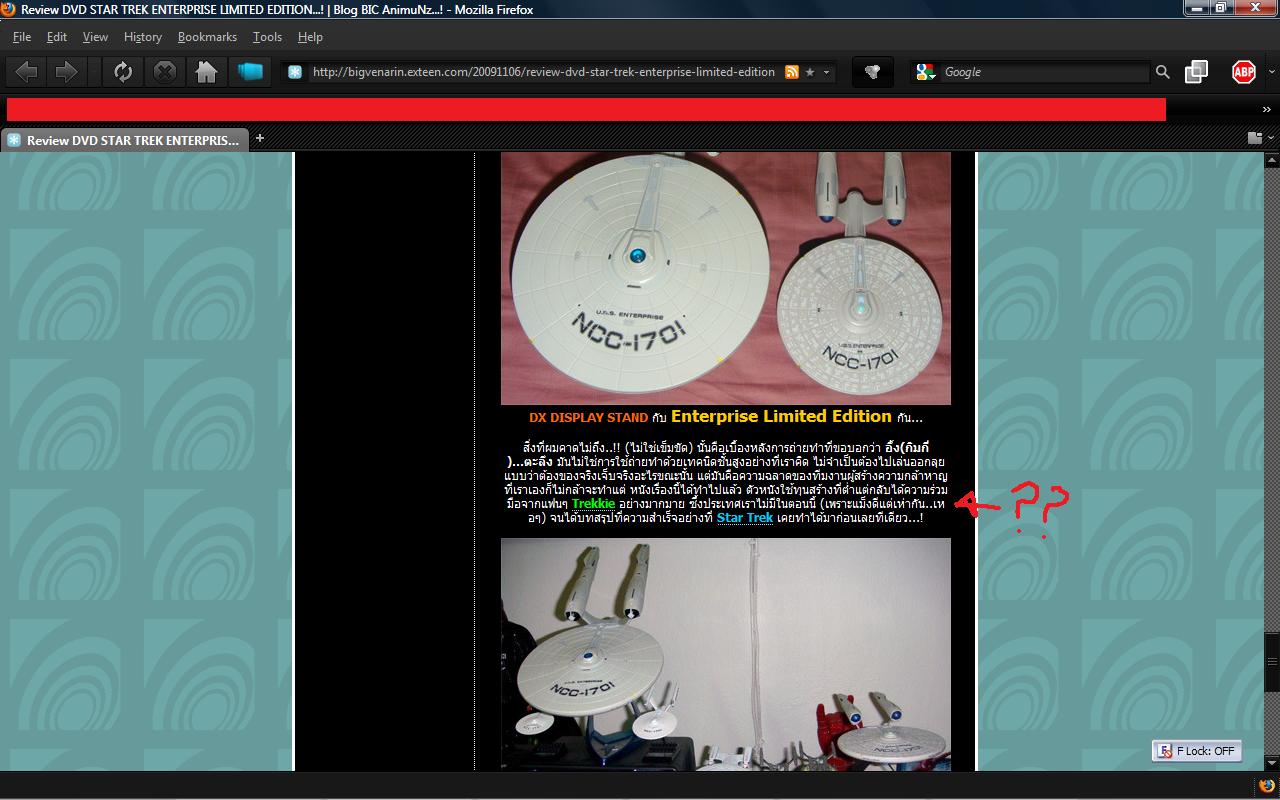Click the DX DISPLAY STAND orange text

pyautogui.click(x=589, y=417)
